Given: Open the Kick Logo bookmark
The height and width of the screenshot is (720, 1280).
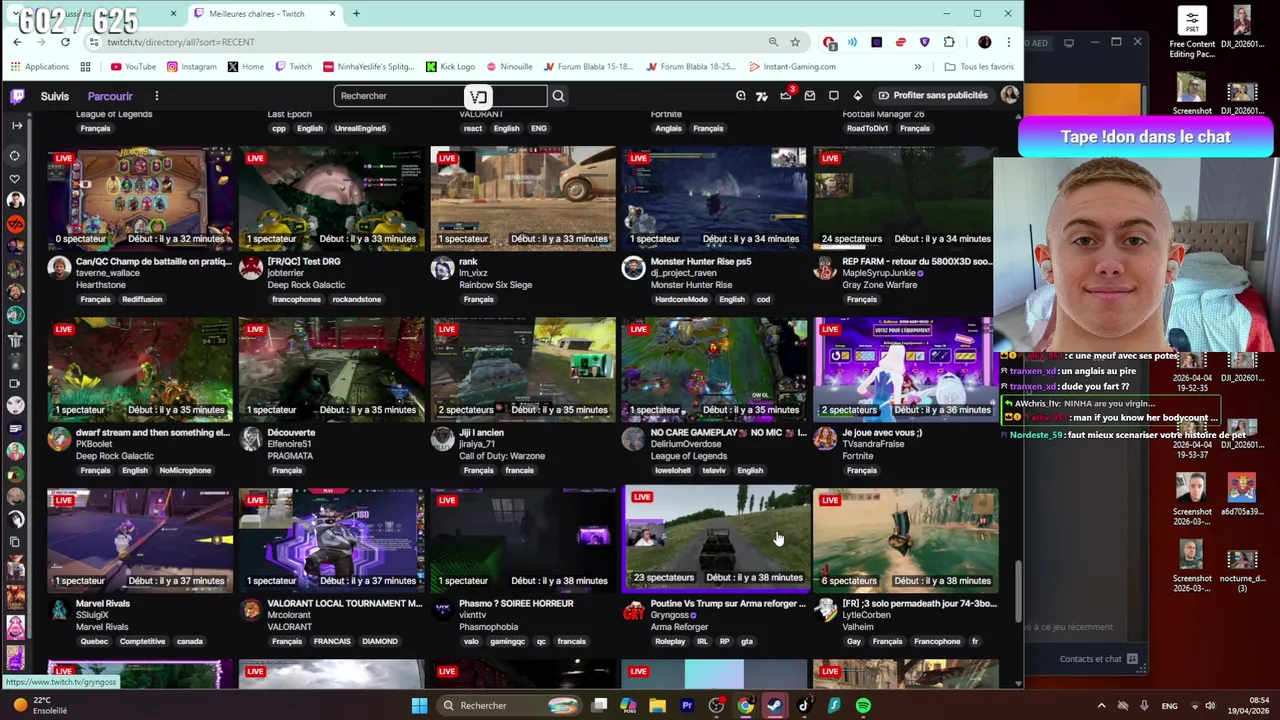Looking at the screenshot, I should tap(450, 67).
